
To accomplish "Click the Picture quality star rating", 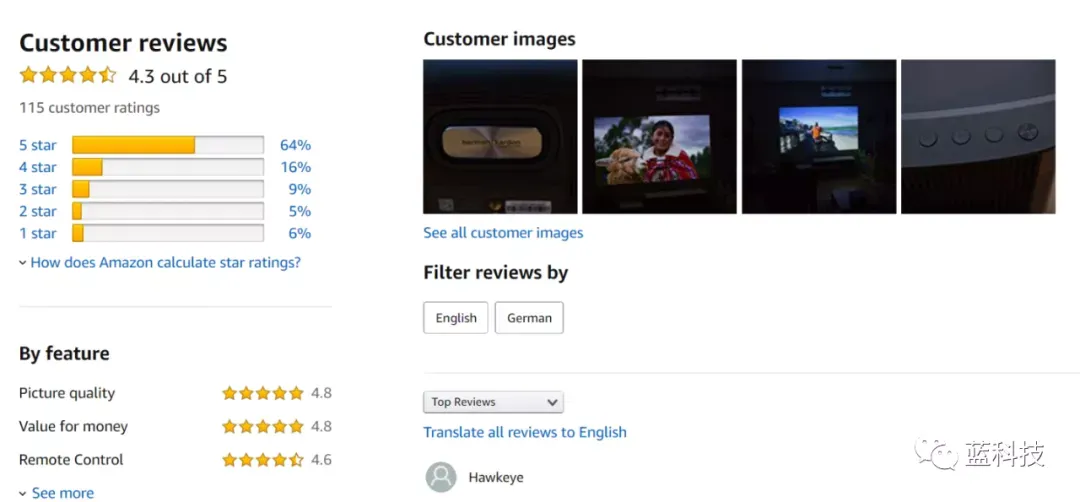I will coord(262,393).
